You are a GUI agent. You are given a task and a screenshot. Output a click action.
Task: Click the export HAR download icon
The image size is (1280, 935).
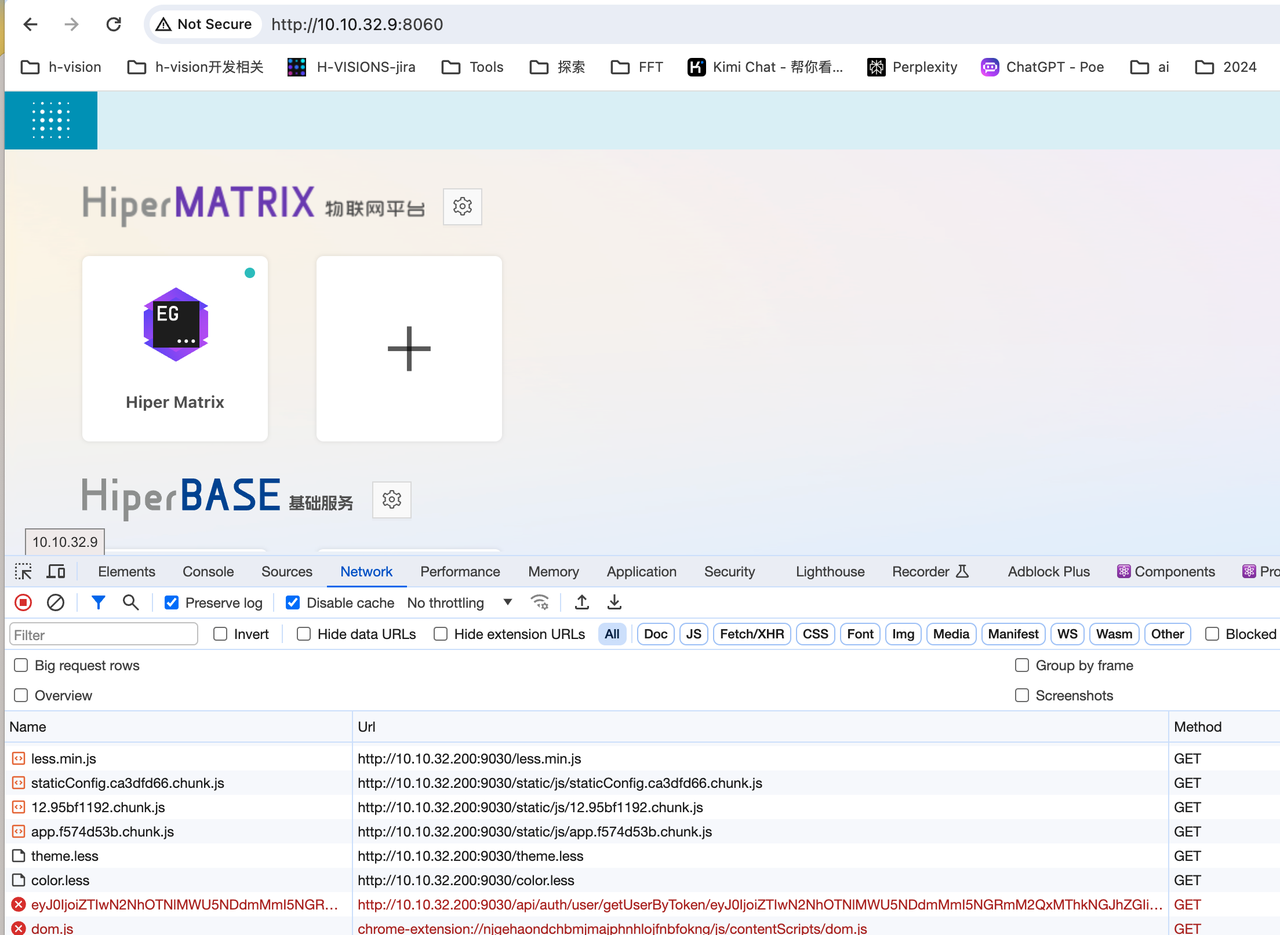click(x=615, y=602)
